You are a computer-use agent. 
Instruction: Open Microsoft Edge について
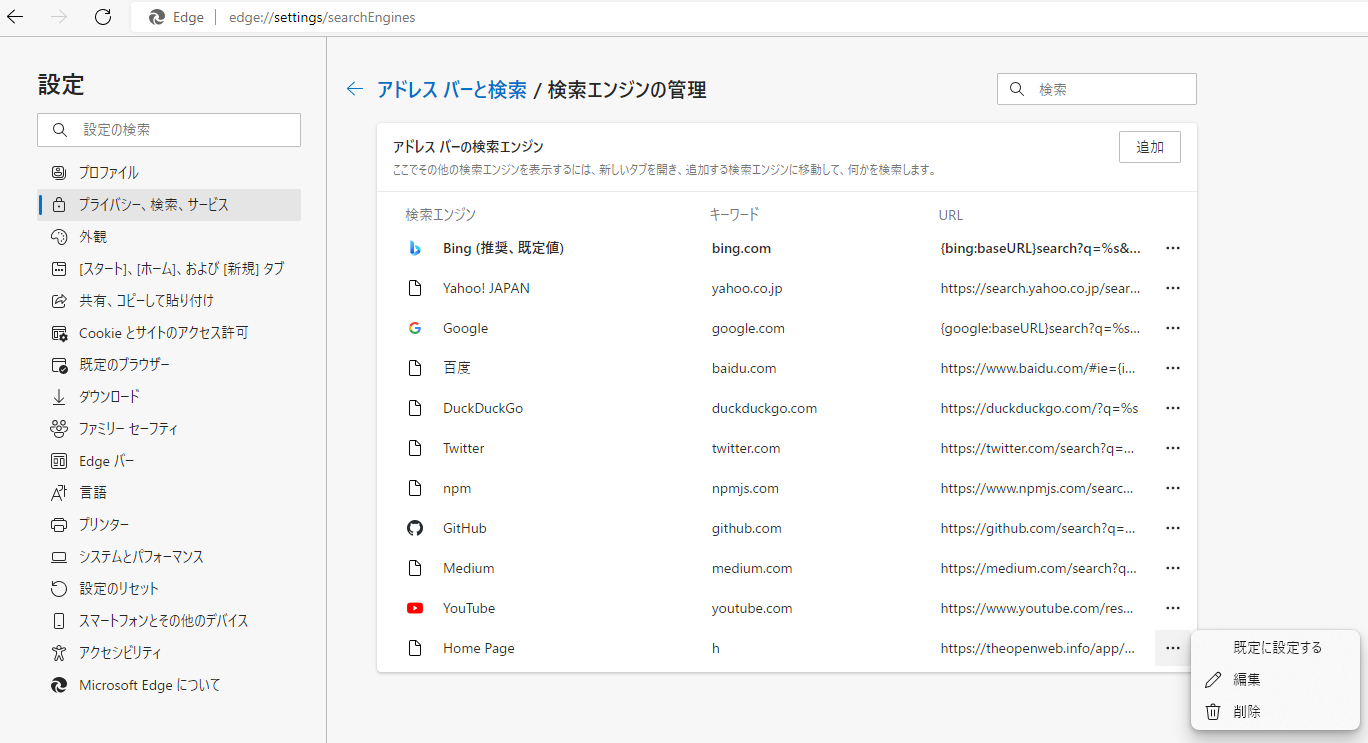pyautogui.click(x=169, y=685)
